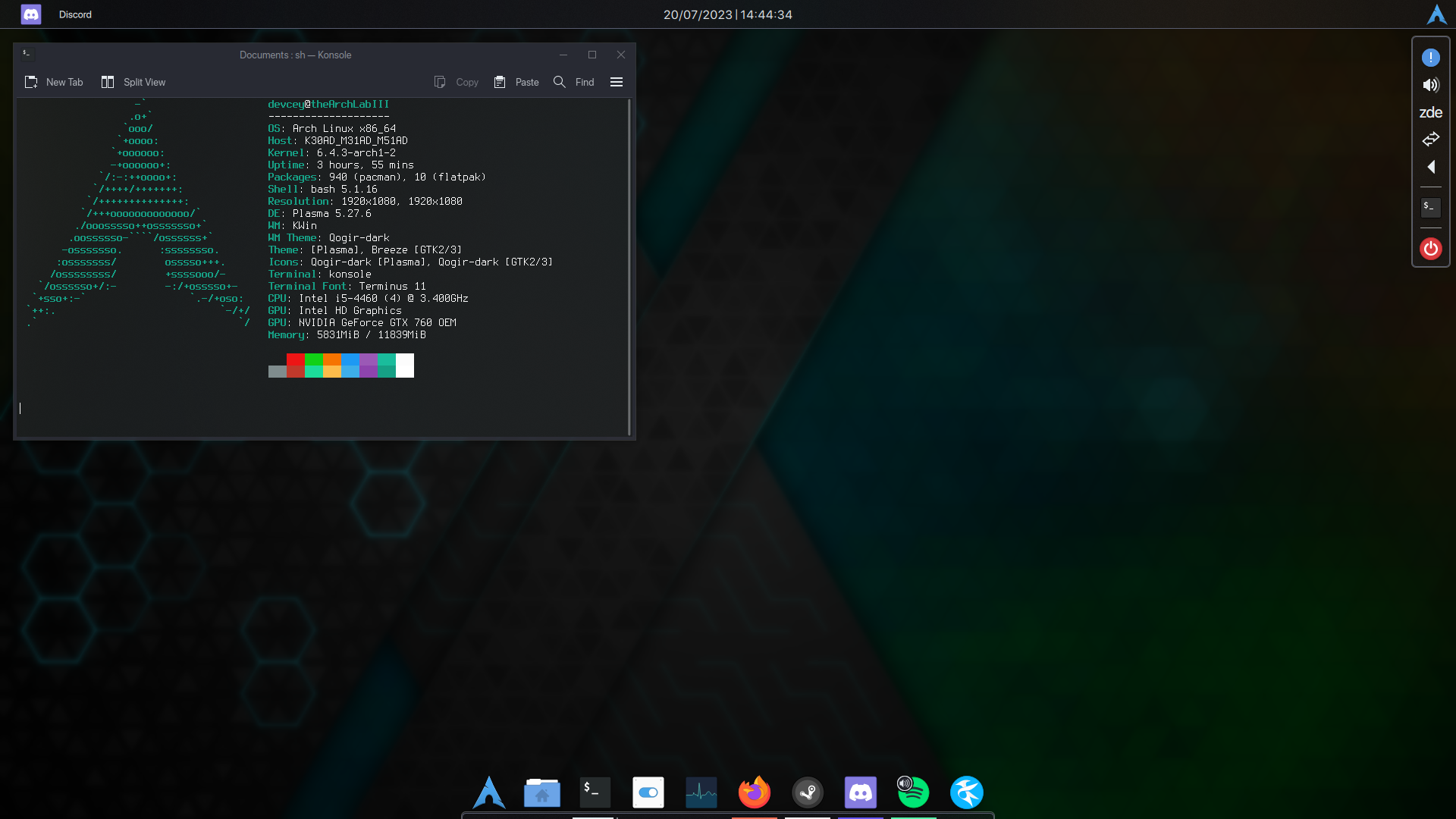Open the notifications alert icon
Image resolution: width=1456 pixels, height=819 pixels.
click(x=1430, y=58)
